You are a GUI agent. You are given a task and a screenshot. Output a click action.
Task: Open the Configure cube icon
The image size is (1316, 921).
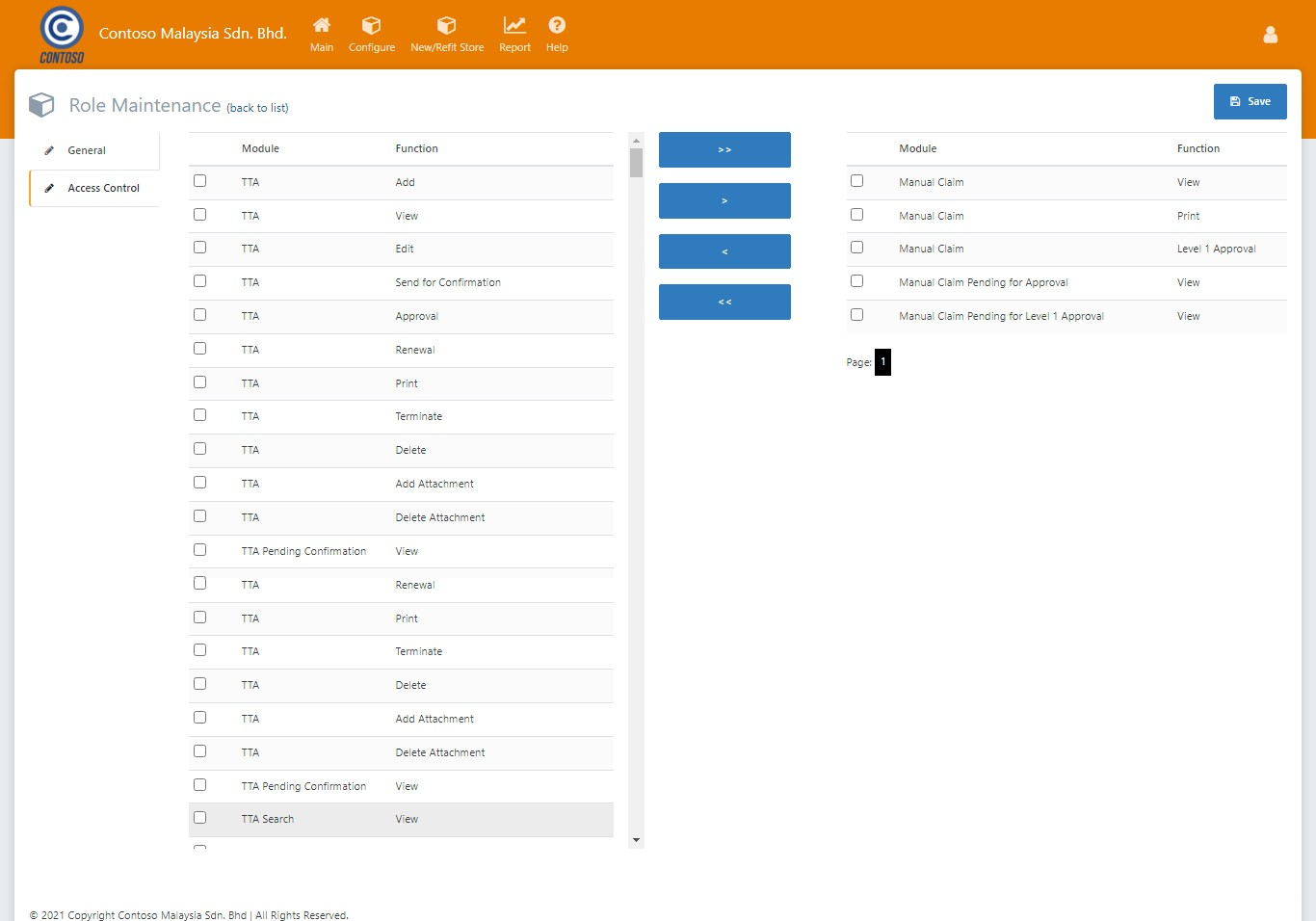(371, 25)
